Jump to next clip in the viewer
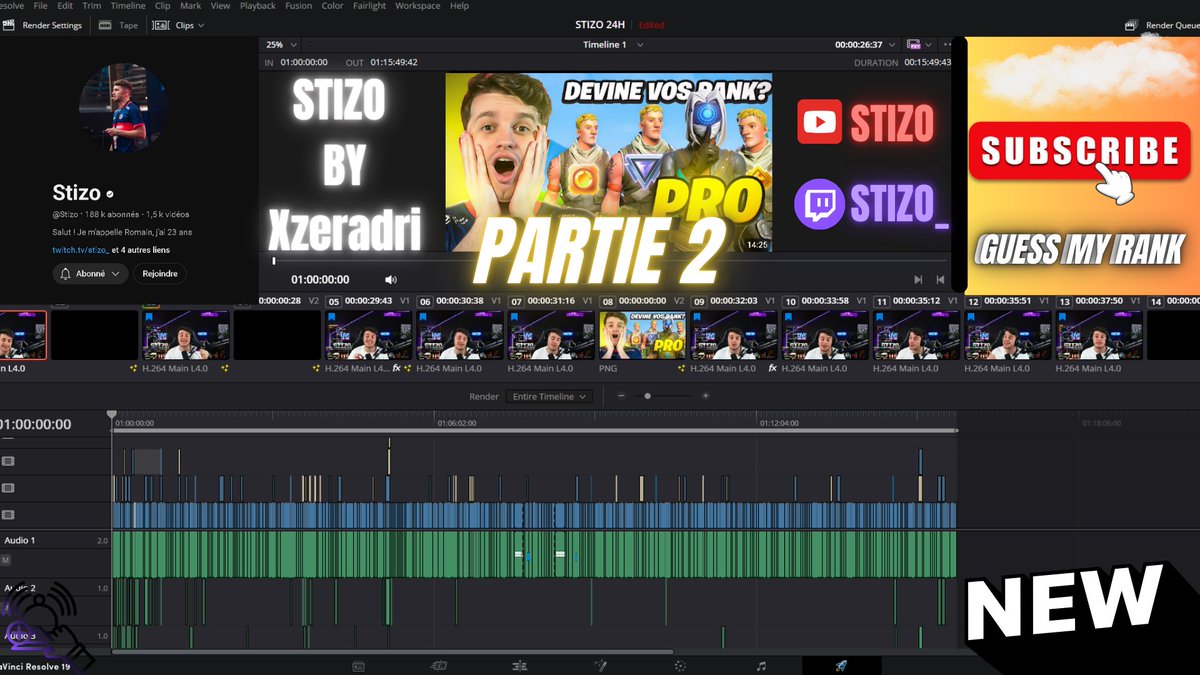 (918, 280)
